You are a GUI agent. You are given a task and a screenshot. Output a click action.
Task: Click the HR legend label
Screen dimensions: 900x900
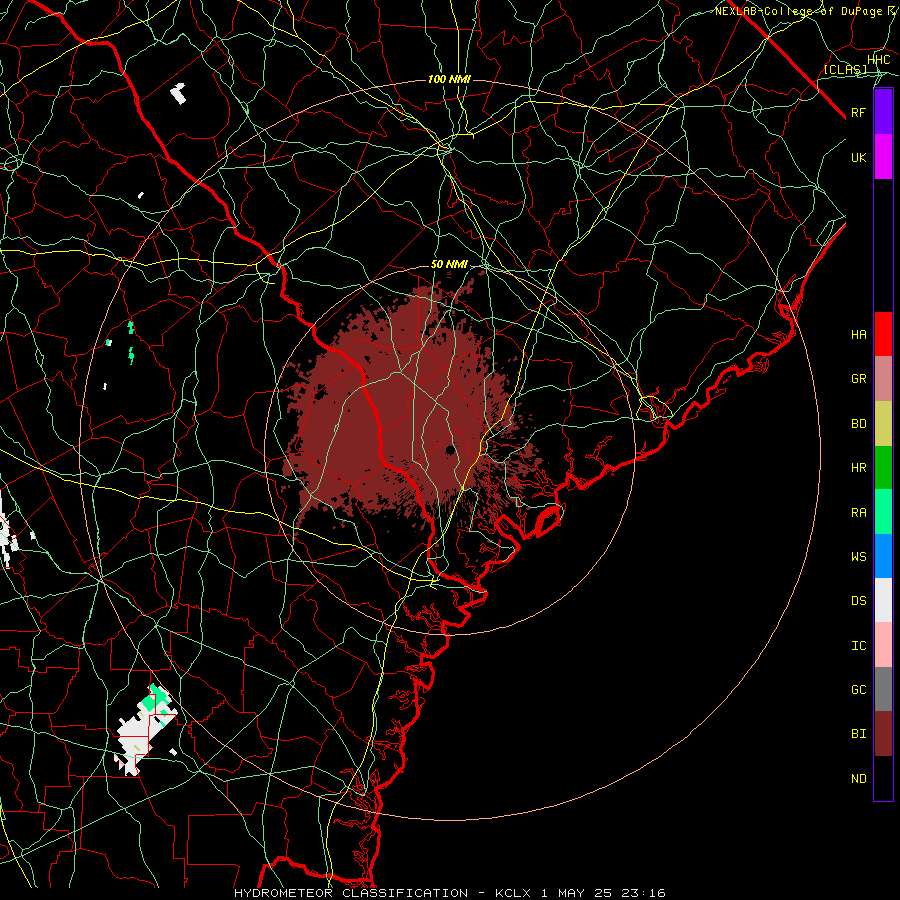[x=858, y=468]
